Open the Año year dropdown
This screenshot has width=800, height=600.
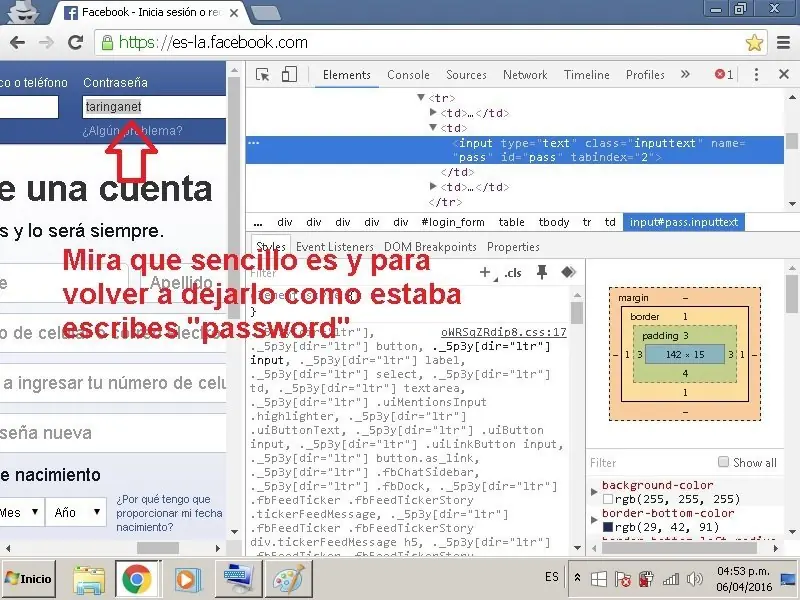tap(76, 512)
